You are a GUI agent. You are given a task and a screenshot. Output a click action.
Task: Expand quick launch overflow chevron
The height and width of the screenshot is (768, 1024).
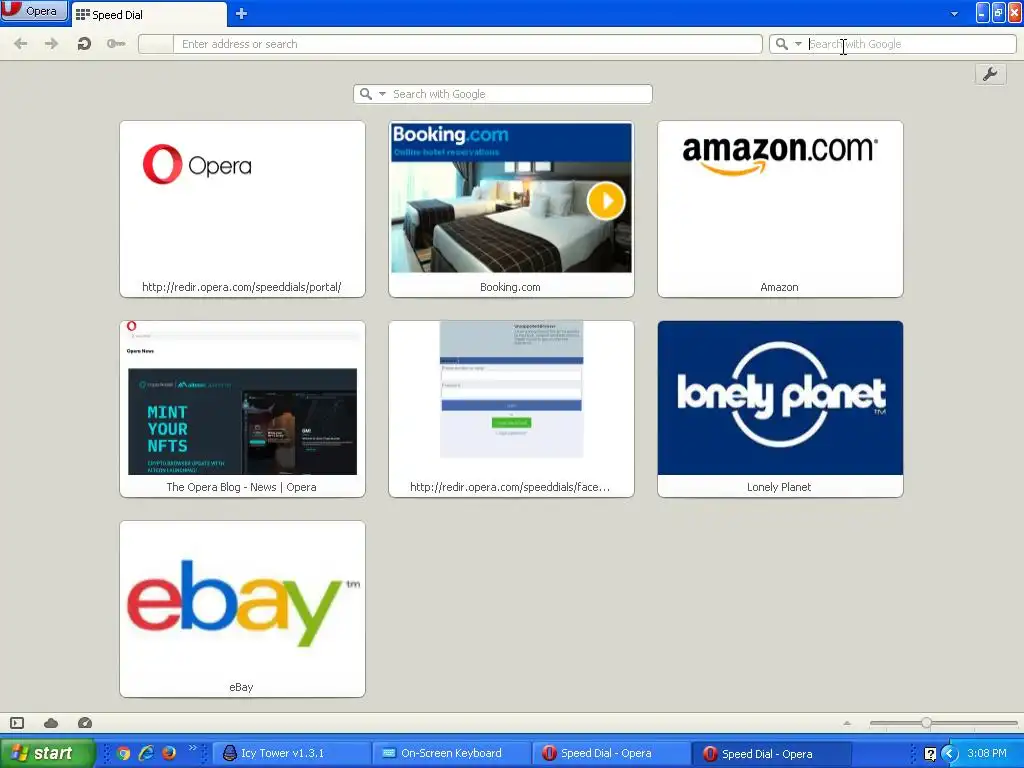[192, 748]
